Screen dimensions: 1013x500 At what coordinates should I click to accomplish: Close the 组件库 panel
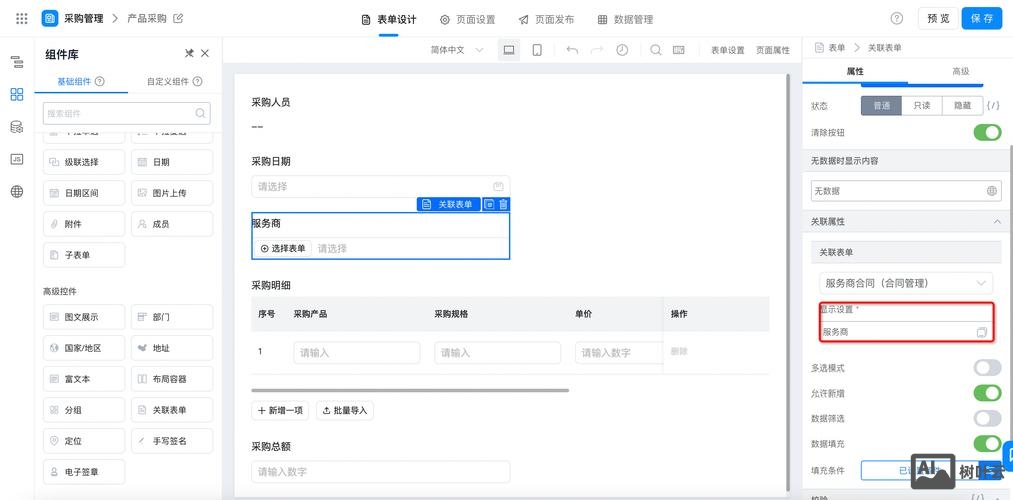click(205, 54)
